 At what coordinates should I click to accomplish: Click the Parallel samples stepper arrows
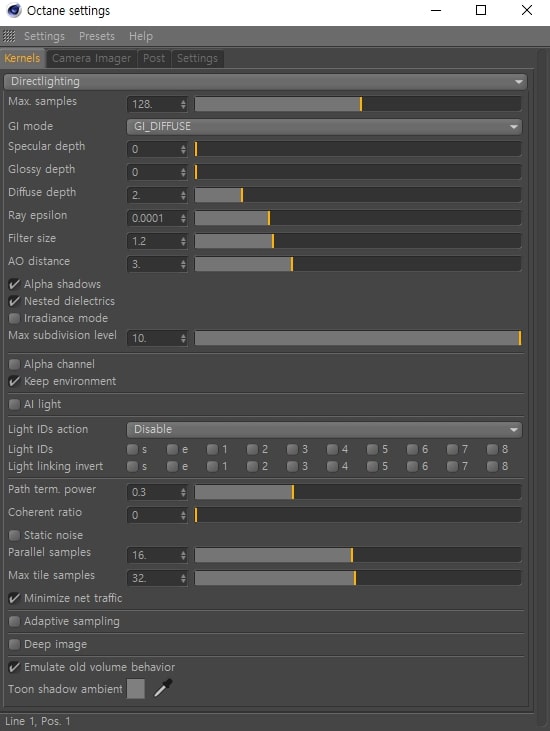click(x=183, y=555)
